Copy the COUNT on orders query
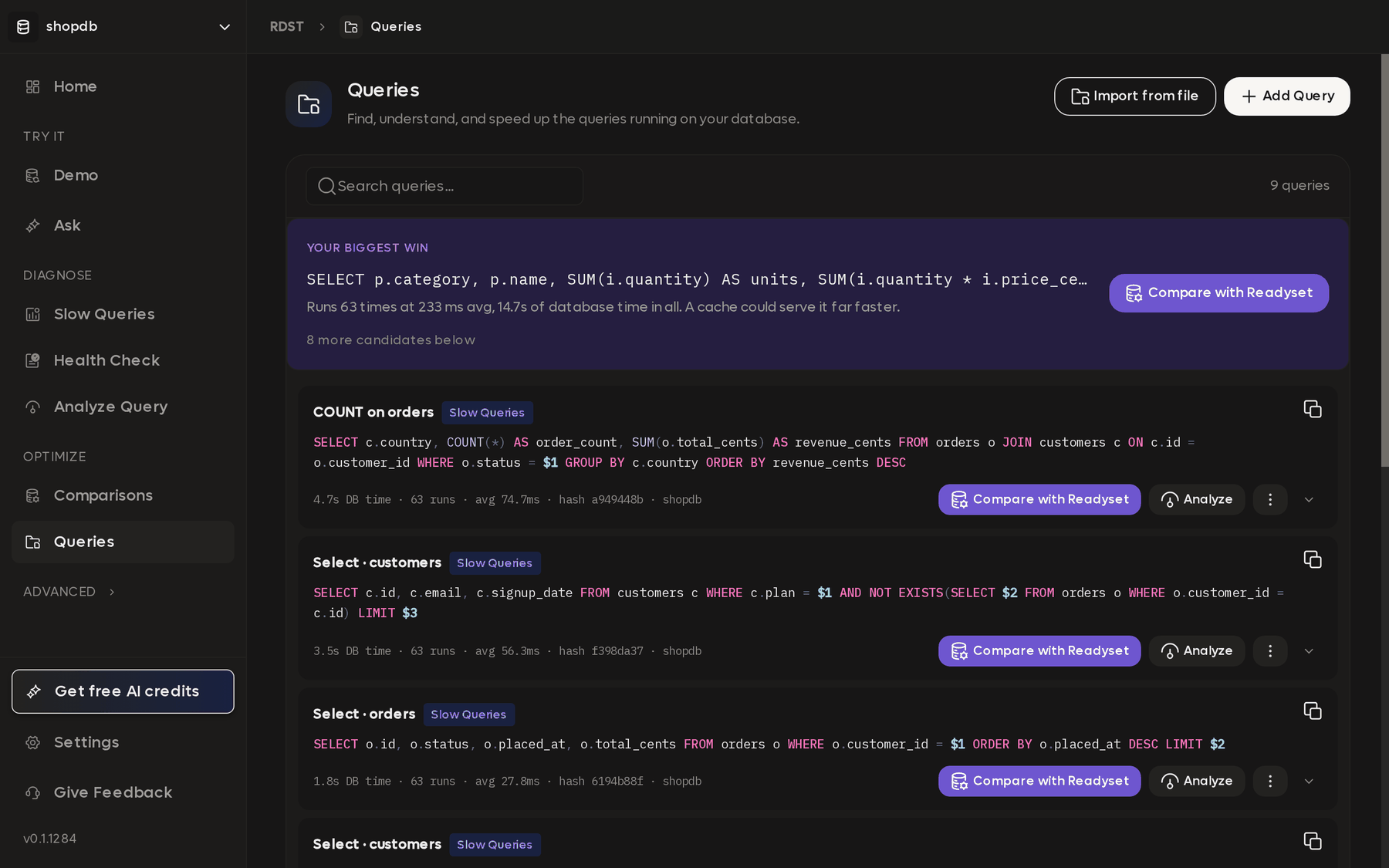Viewport: 1389px width, 868px height. tap(1312, 409)
